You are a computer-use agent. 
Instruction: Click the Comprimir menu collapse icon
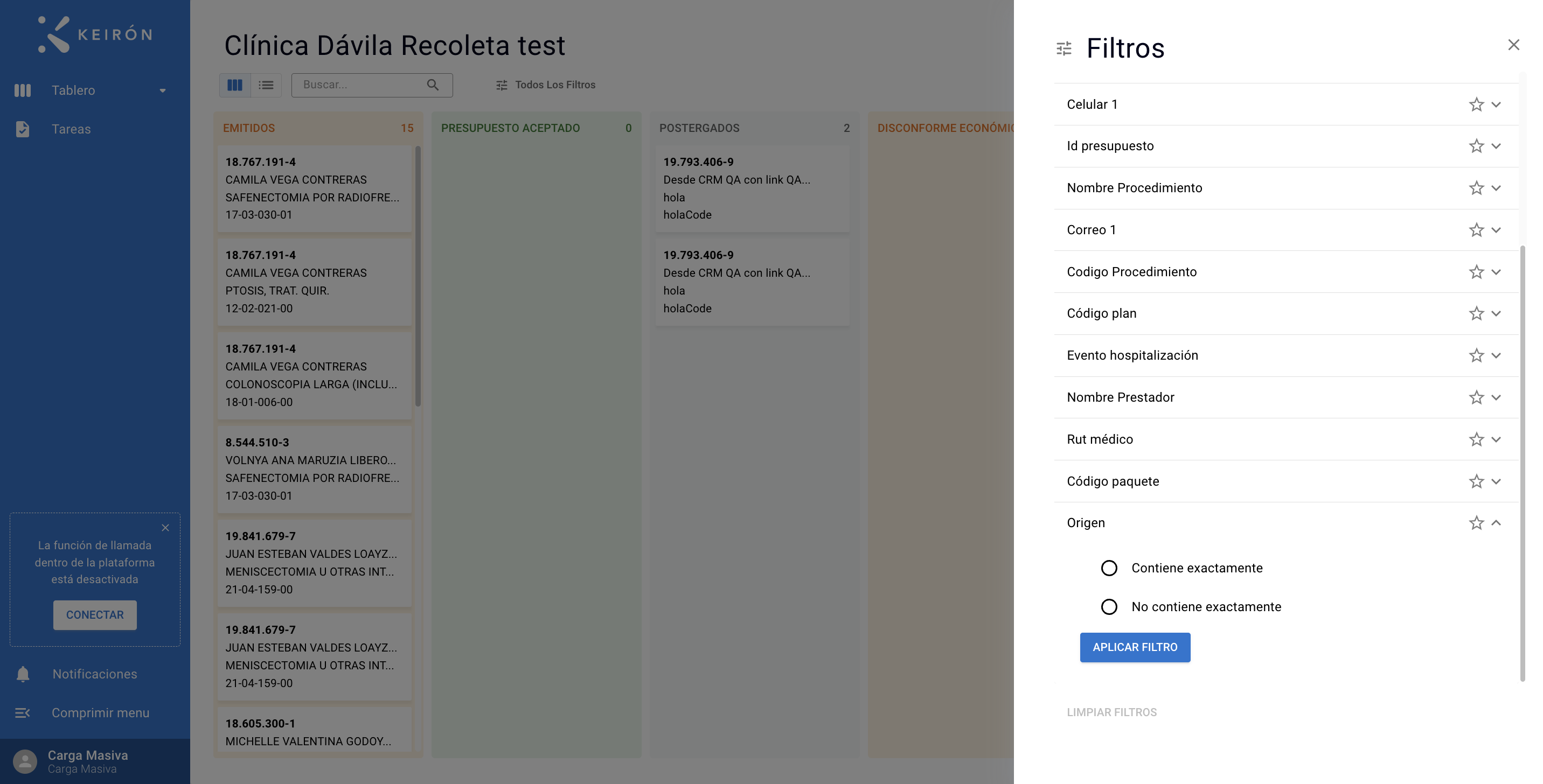(23, 713)
